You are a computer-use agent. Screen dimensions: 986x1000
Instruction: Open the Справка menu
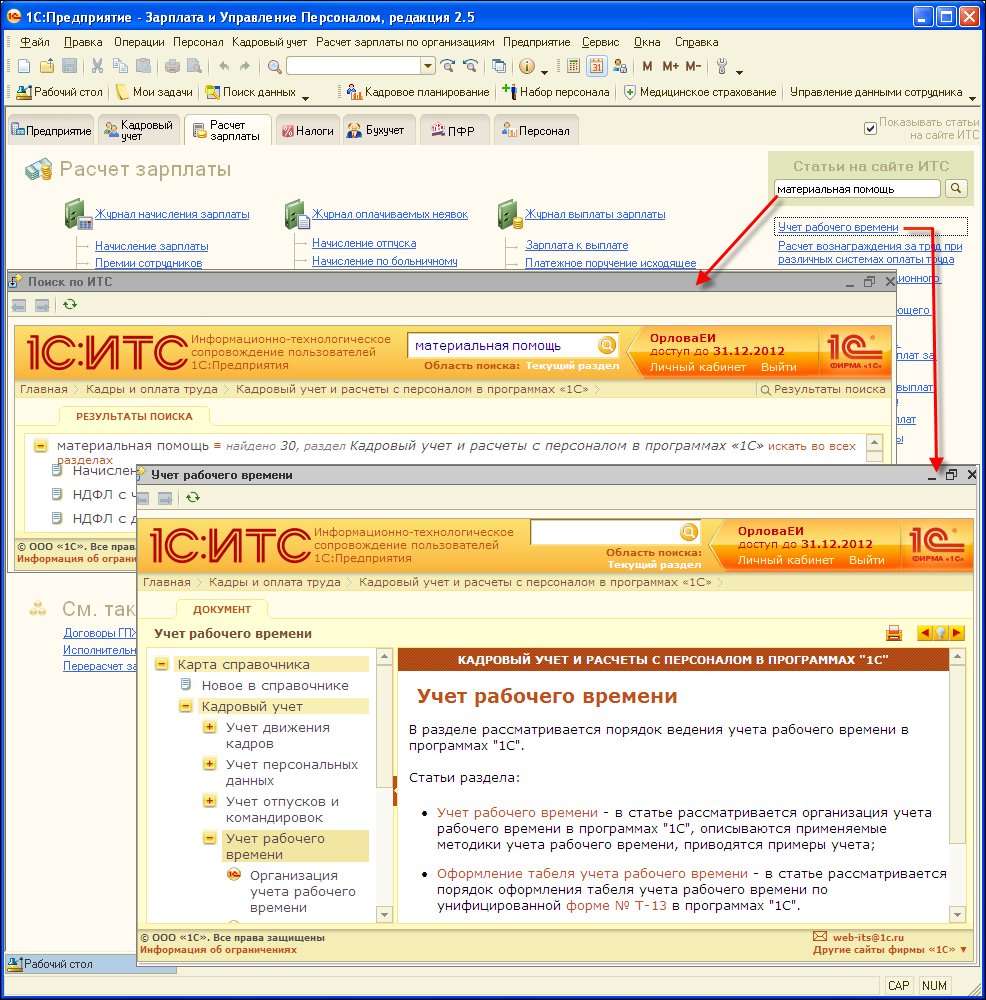pos(696,42)
